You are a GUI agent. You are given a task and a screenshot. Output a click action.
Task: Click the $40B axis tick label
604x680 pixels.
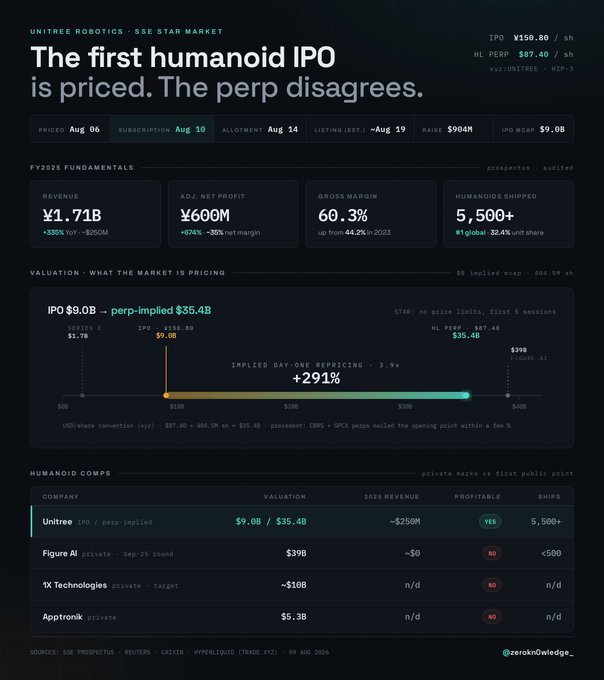(x=519, y=407)
